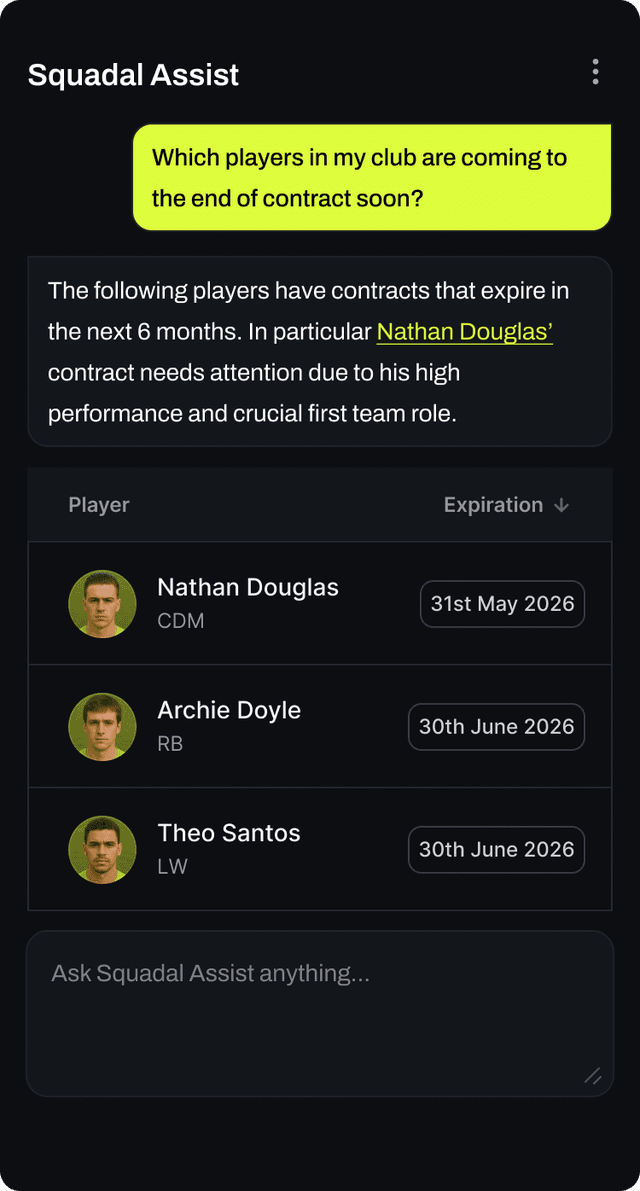The width and height of the screenshot is (640, 1191).
Task: Click the Player column header
Action: 98,505
